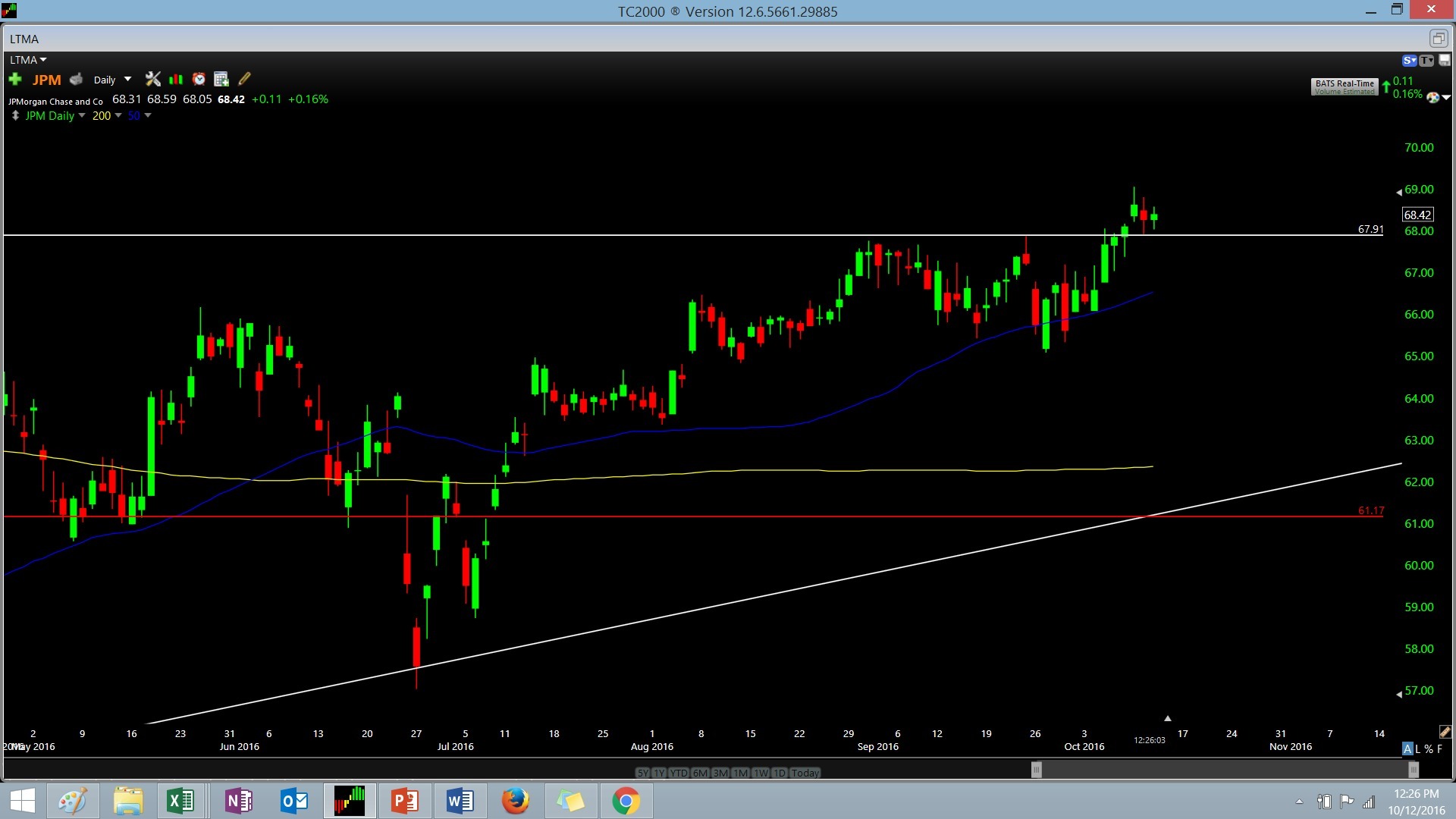Click the current-date triangle marker on time axis
This screenshot has height=819, width=1456.
tap(1168, 717)
